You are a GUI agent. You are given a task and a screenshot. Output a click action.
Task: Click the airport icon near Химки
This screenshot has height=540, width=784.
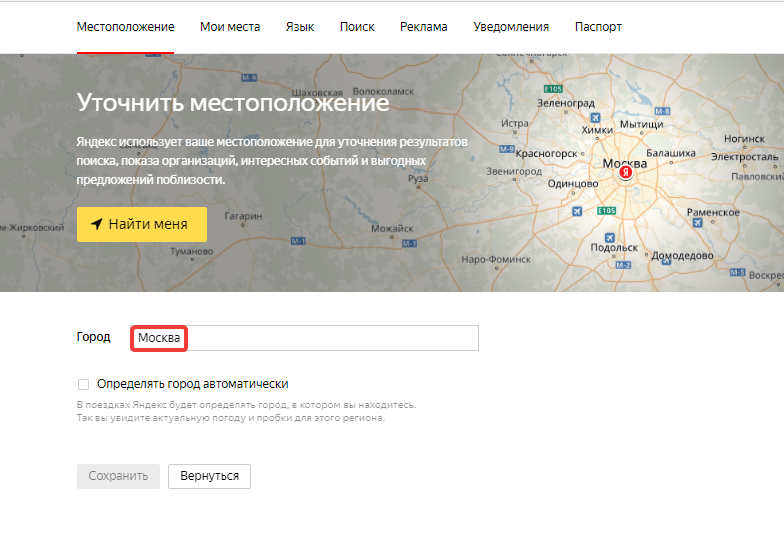tap(595, 118)
